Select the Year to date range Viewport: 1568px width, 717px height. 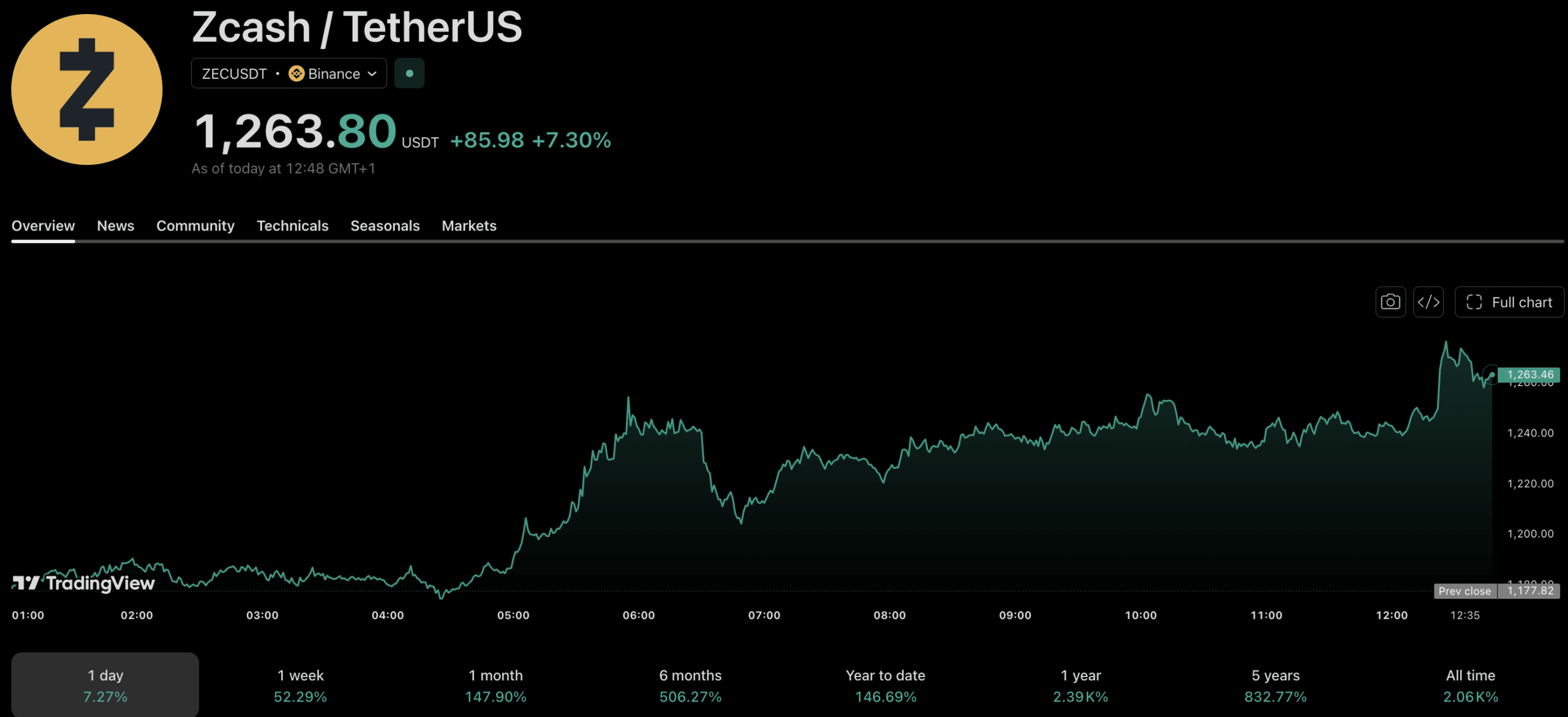coord(886,685)
